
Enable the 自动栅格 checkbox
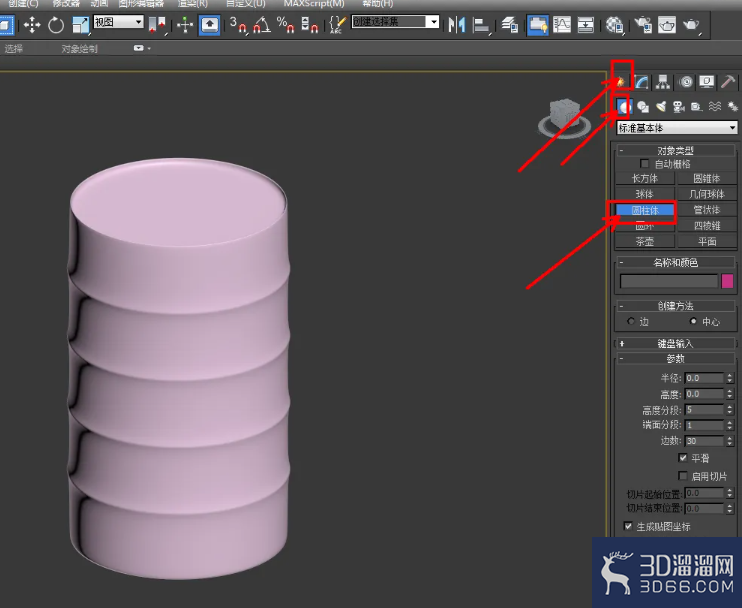click(644, 163)
